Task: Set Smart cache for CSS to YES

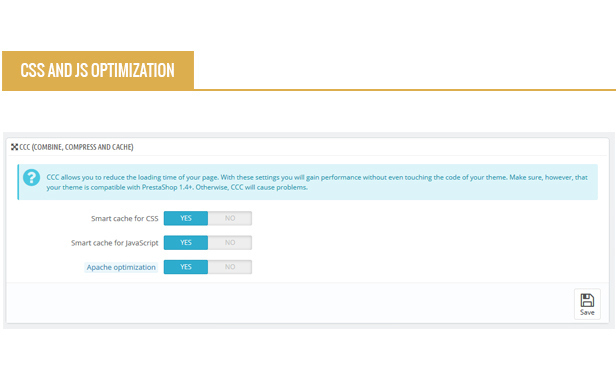Action: pos(186,218)
